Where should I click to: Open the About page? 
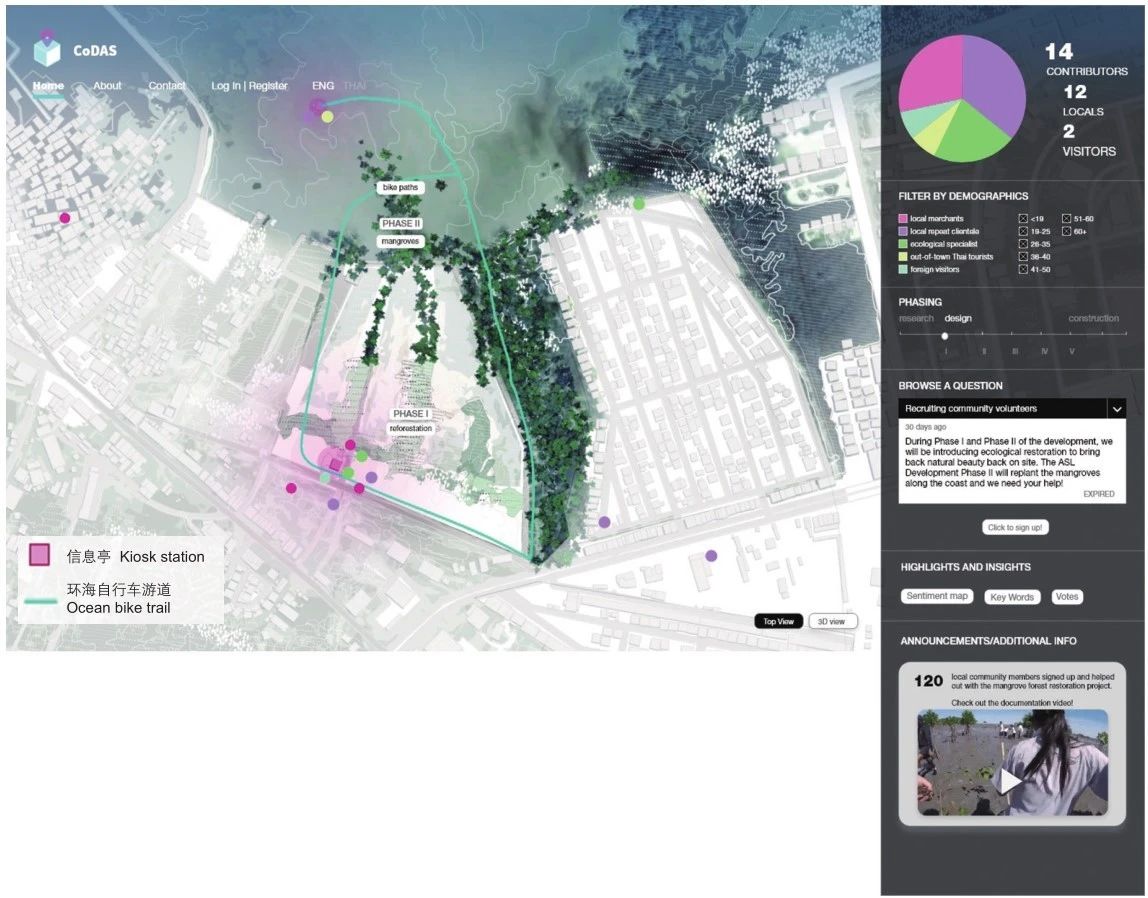pyautogui.click(x=107, y=86)
